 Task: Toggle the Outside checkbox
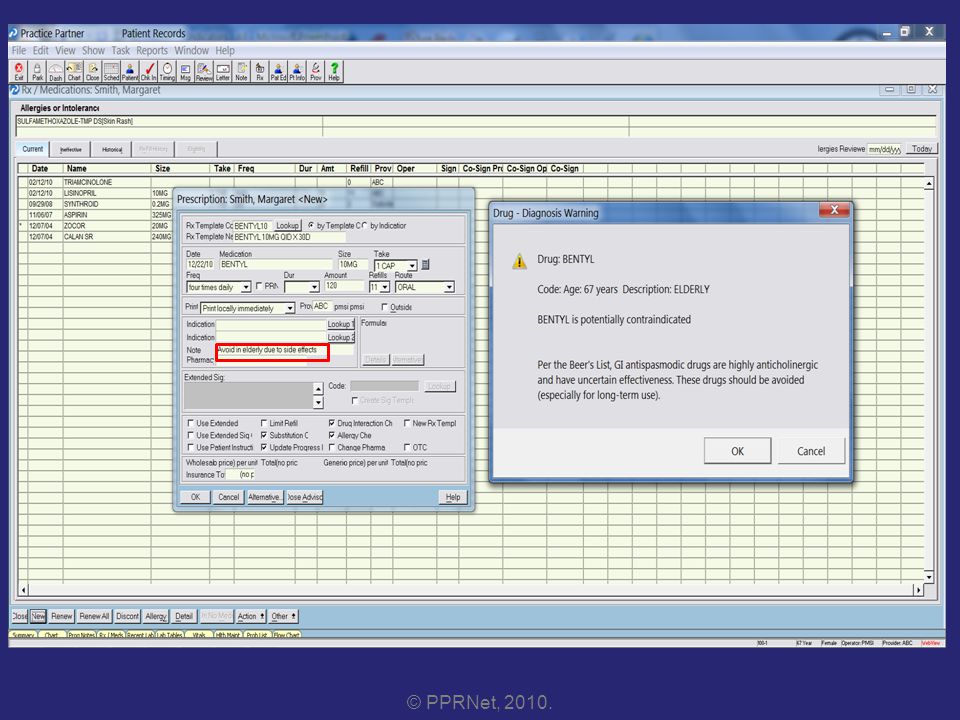click(x=384, y=307)
